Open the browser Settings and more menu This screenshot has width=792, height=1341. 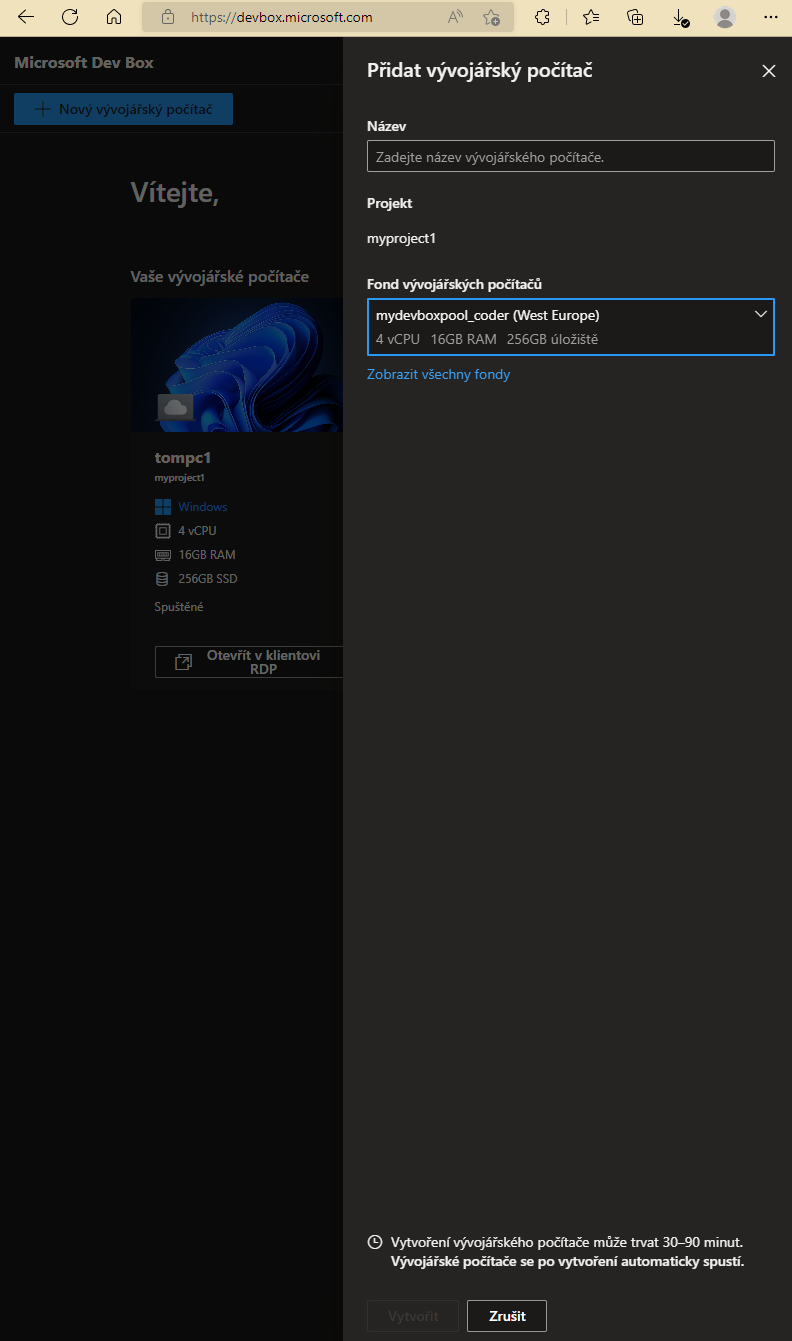pyautogui.click(x=770, y=17)
